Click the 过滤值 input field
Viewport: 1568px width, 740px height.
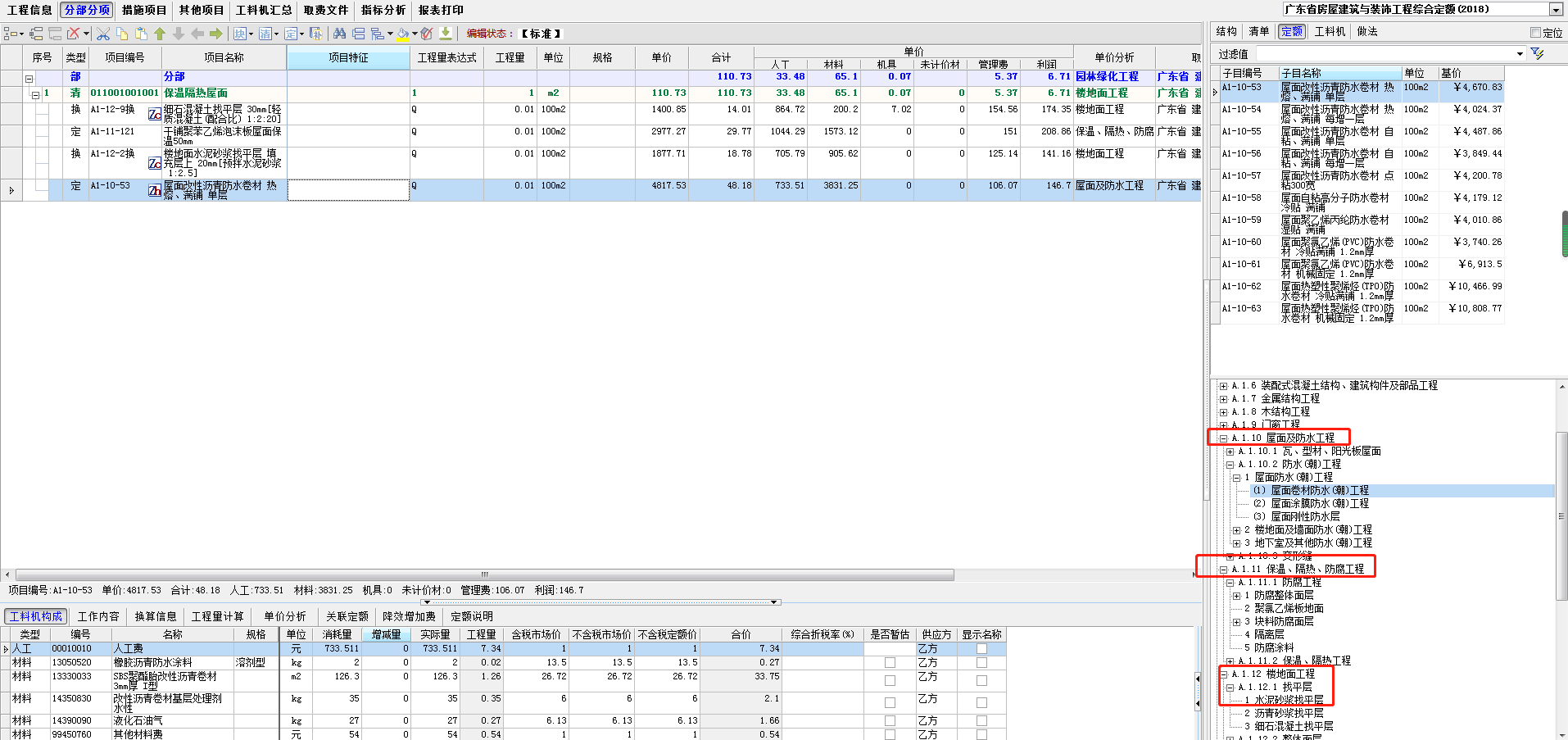(1384, 53)
